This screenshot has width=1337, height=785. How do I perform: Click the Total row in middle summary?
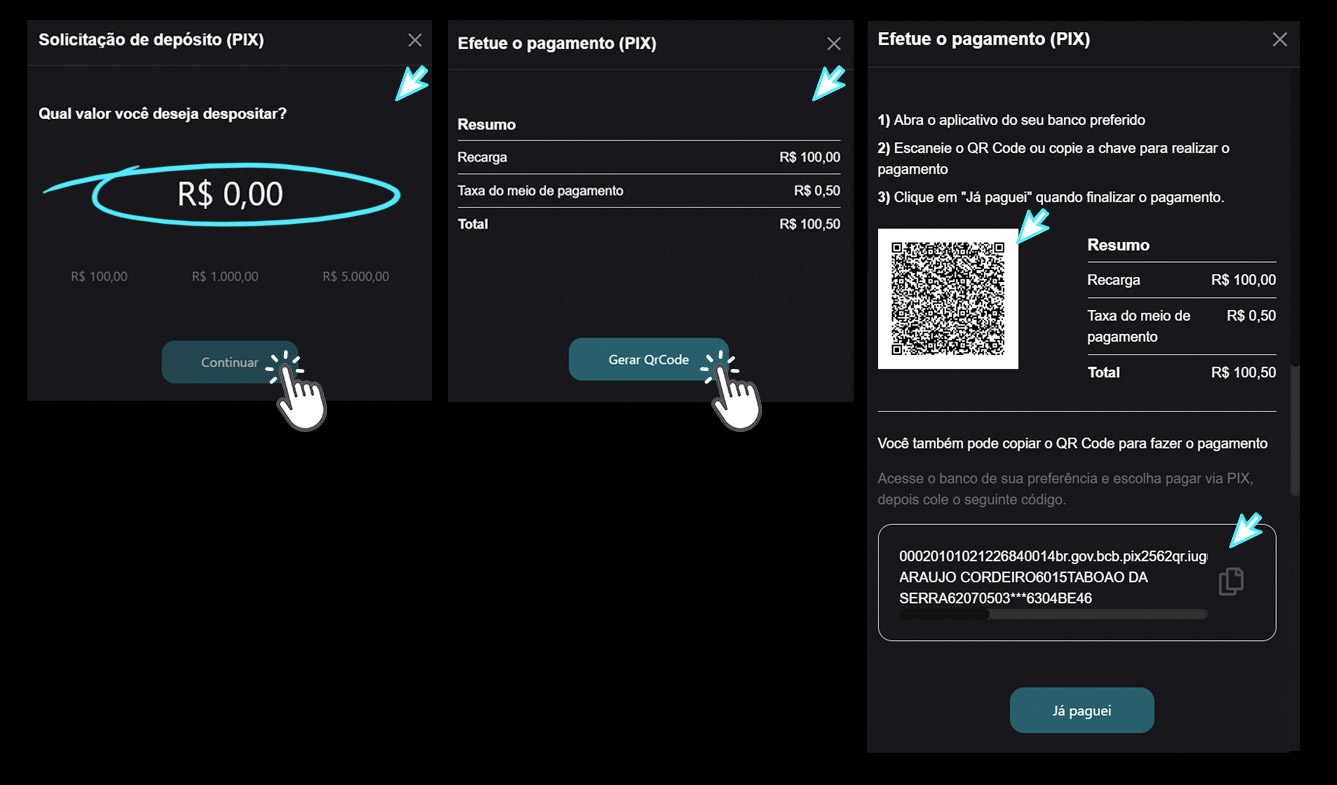tap(649, 224)
